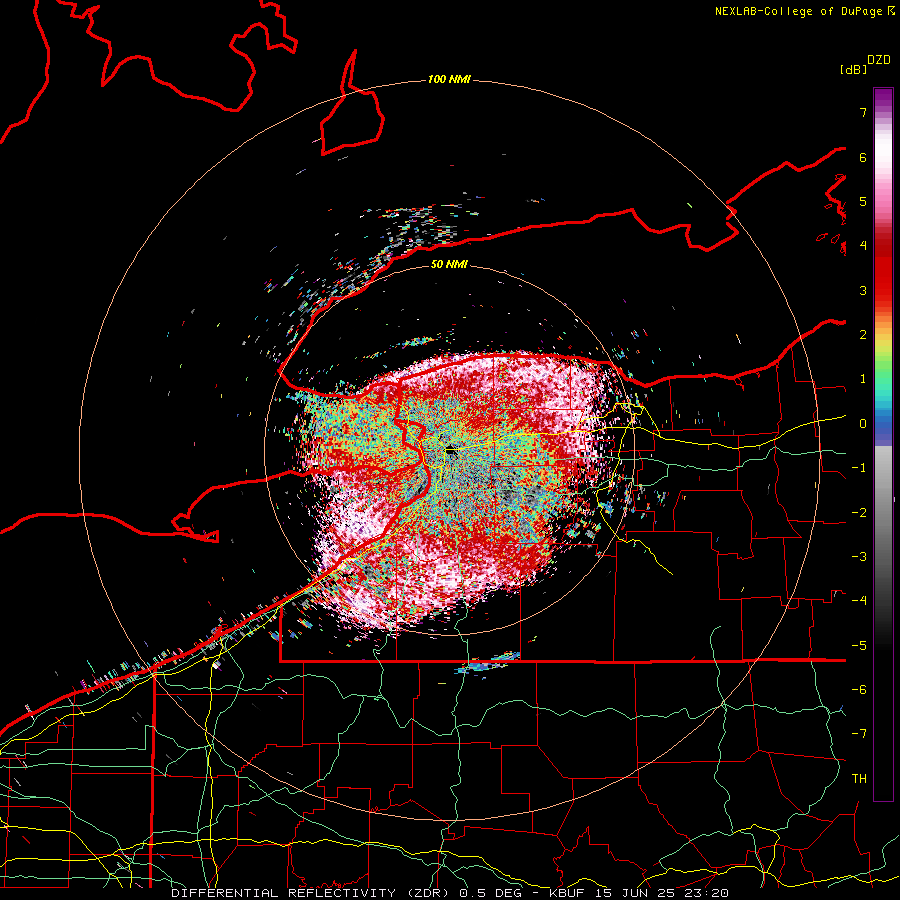Click the -3 value on the color scale

coord(859,557)
